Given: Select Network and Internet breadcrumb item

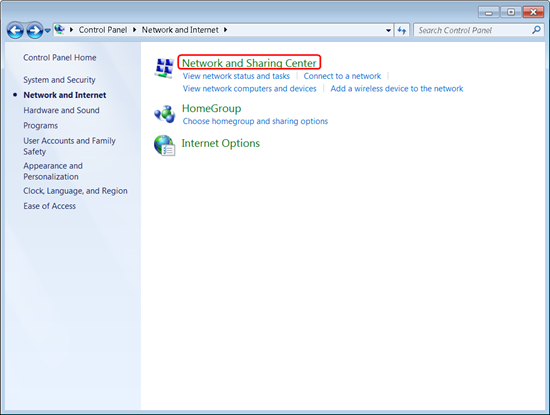Looking at the screenshot, I should (180, 30).
